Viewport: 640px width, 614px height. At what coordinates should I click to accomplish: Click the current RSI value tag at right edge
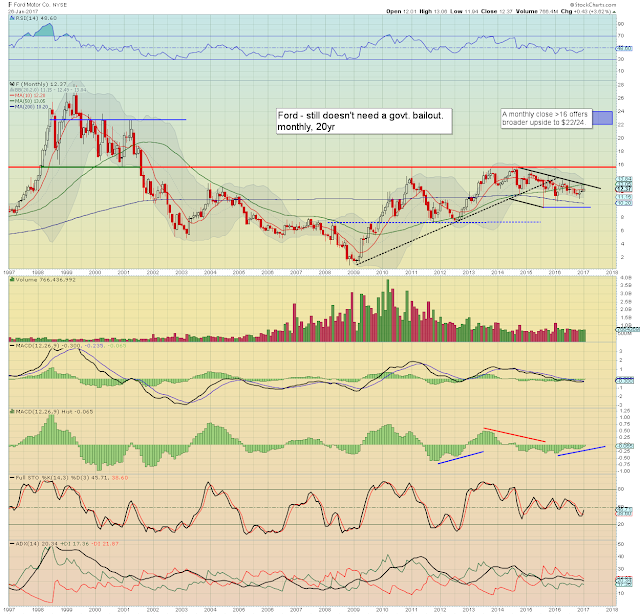pyautogui.click(x=624, y=48)
